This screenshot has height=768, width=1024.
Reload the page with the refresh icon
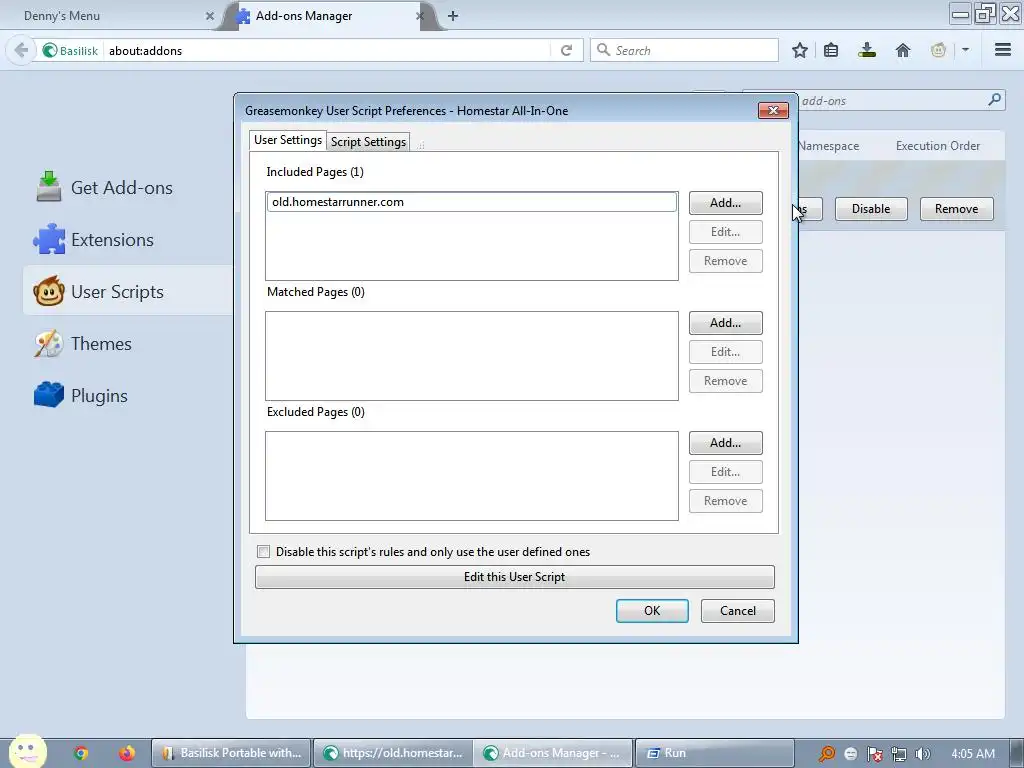[x=566, y=50]
